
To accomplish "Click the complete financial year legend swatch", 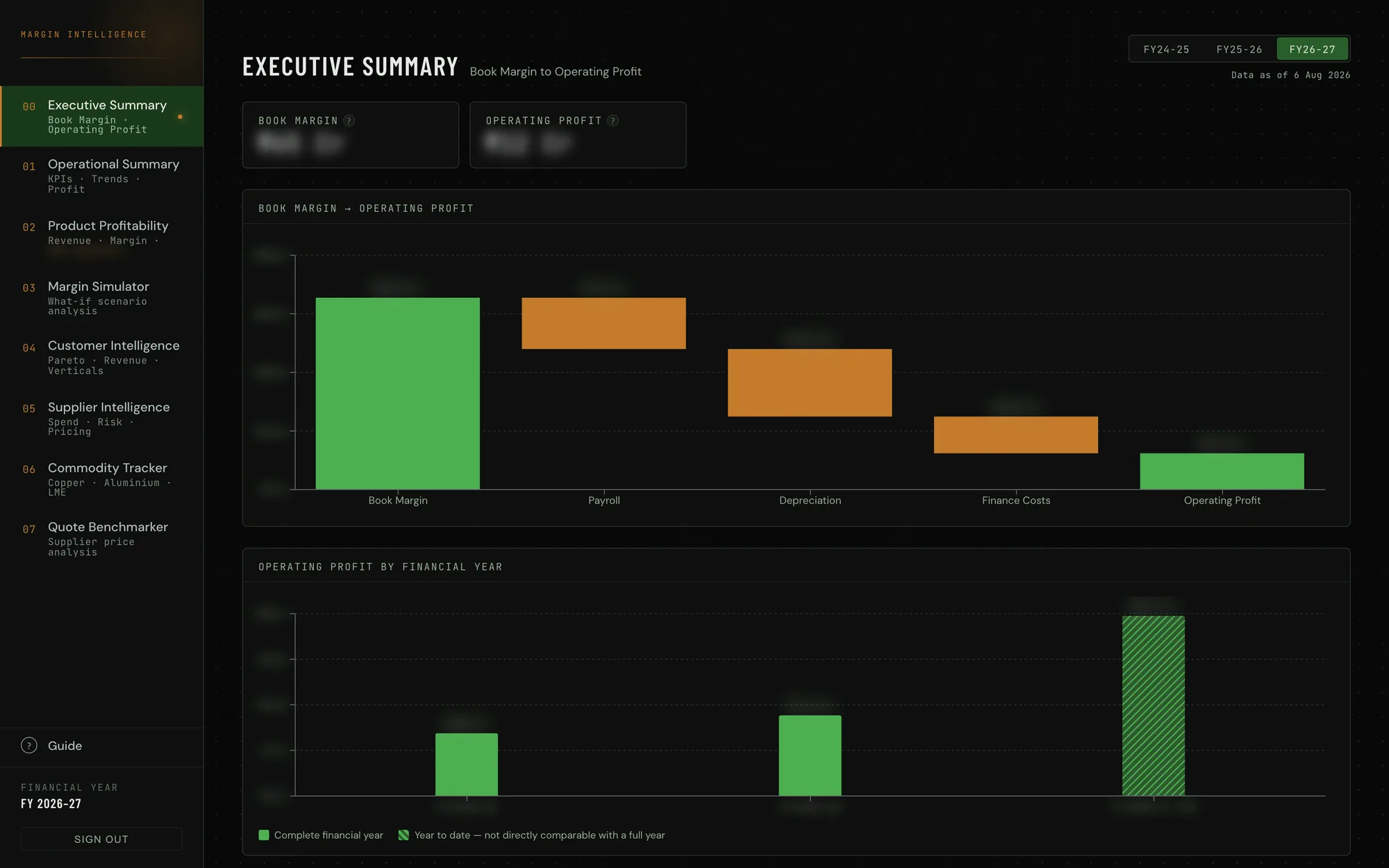I will (264, 835).
